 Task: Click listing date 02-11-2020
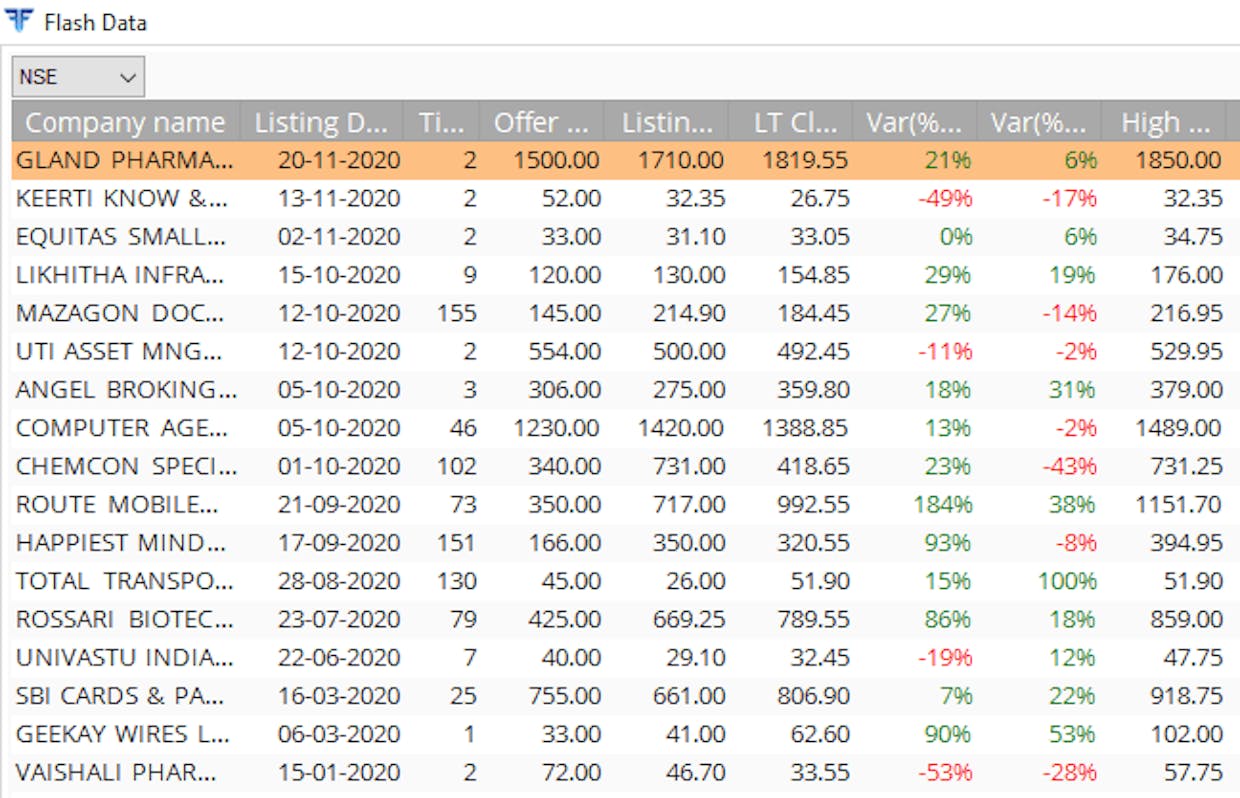tap(339, 237)
